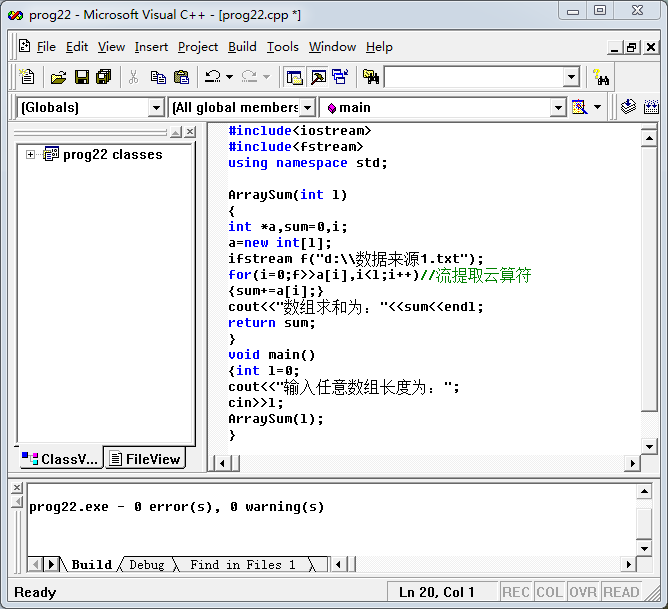668x609 pixels.
Task: Click the editor vertical scrollbar up arrow
Action: 649,138
